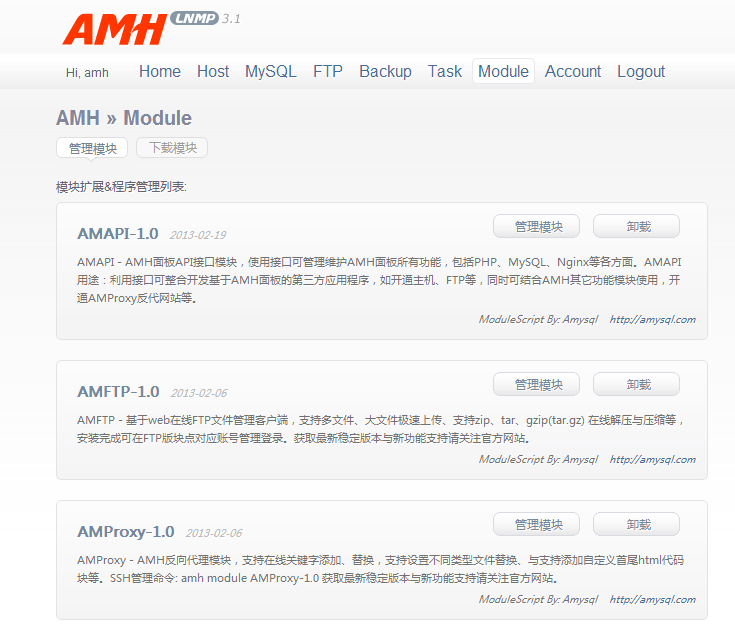Navigate to the FTP menu
This screenshot has width=735, height=628.
(328, 72)
